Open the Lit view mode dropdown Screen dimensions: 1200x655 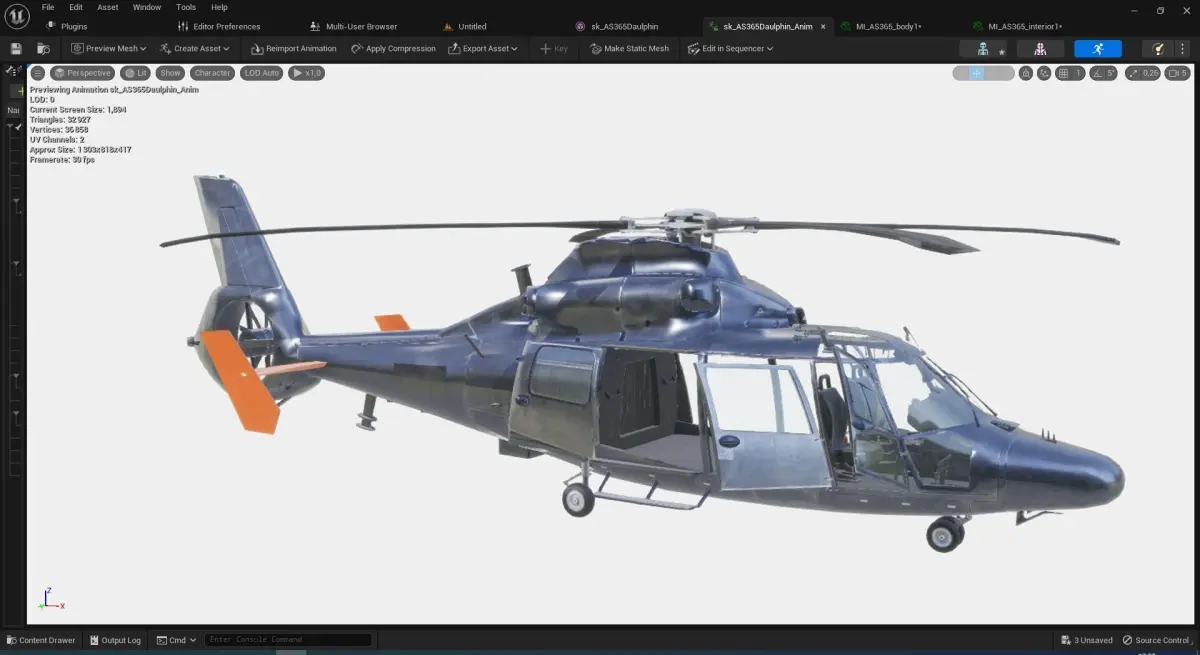135,73
